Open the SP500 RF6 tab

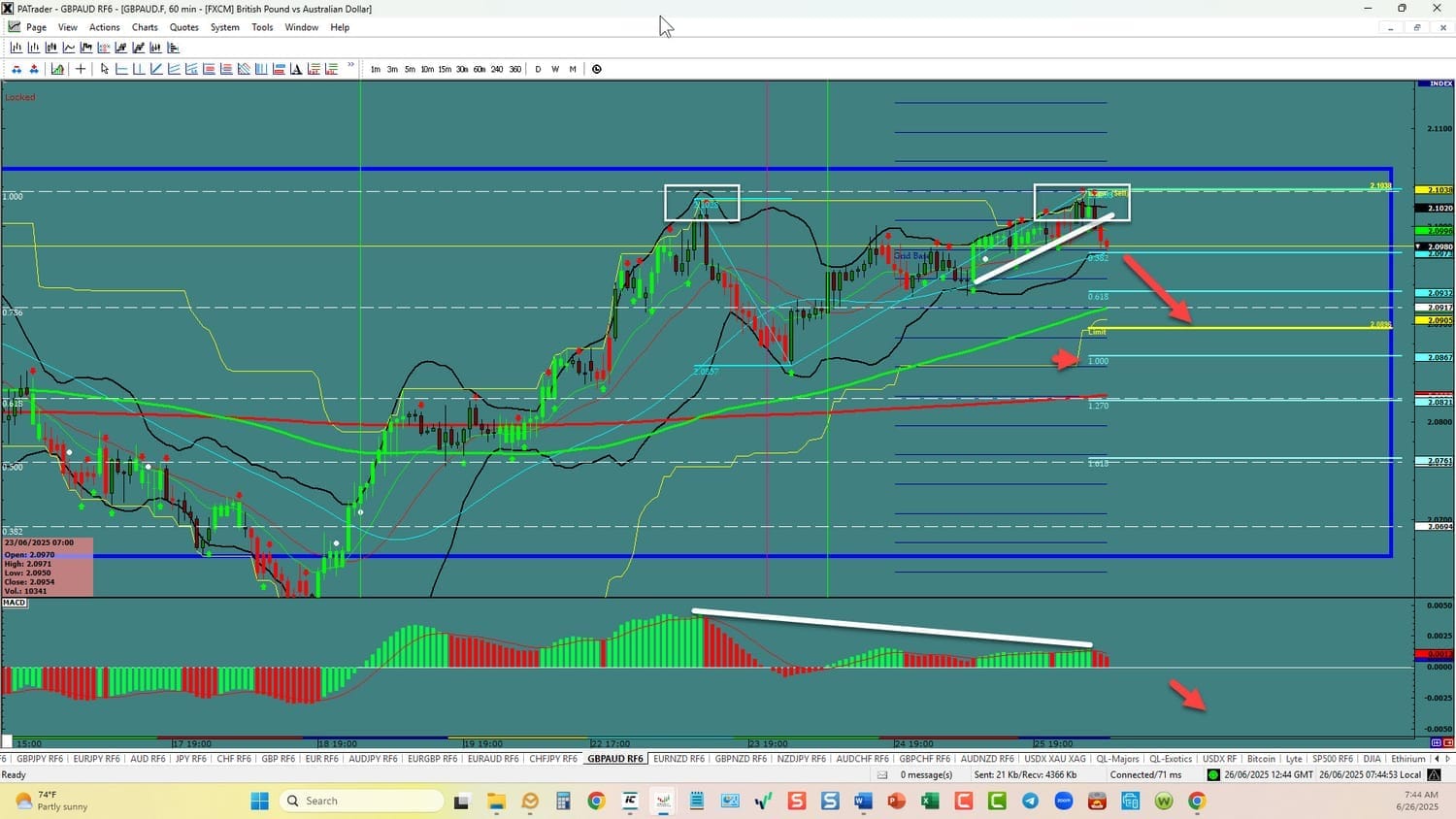pos(1332,759)
